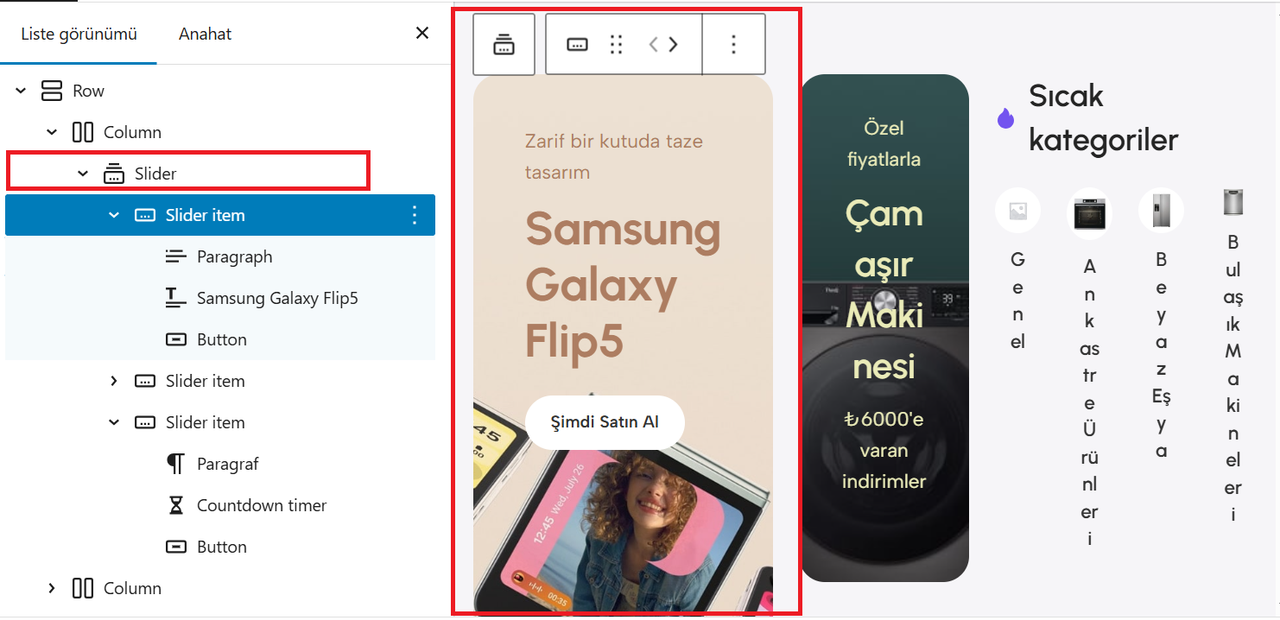Select Samsung Galaxy Flip5 tree row
The image size is (1280, 620).
(220, 298)
